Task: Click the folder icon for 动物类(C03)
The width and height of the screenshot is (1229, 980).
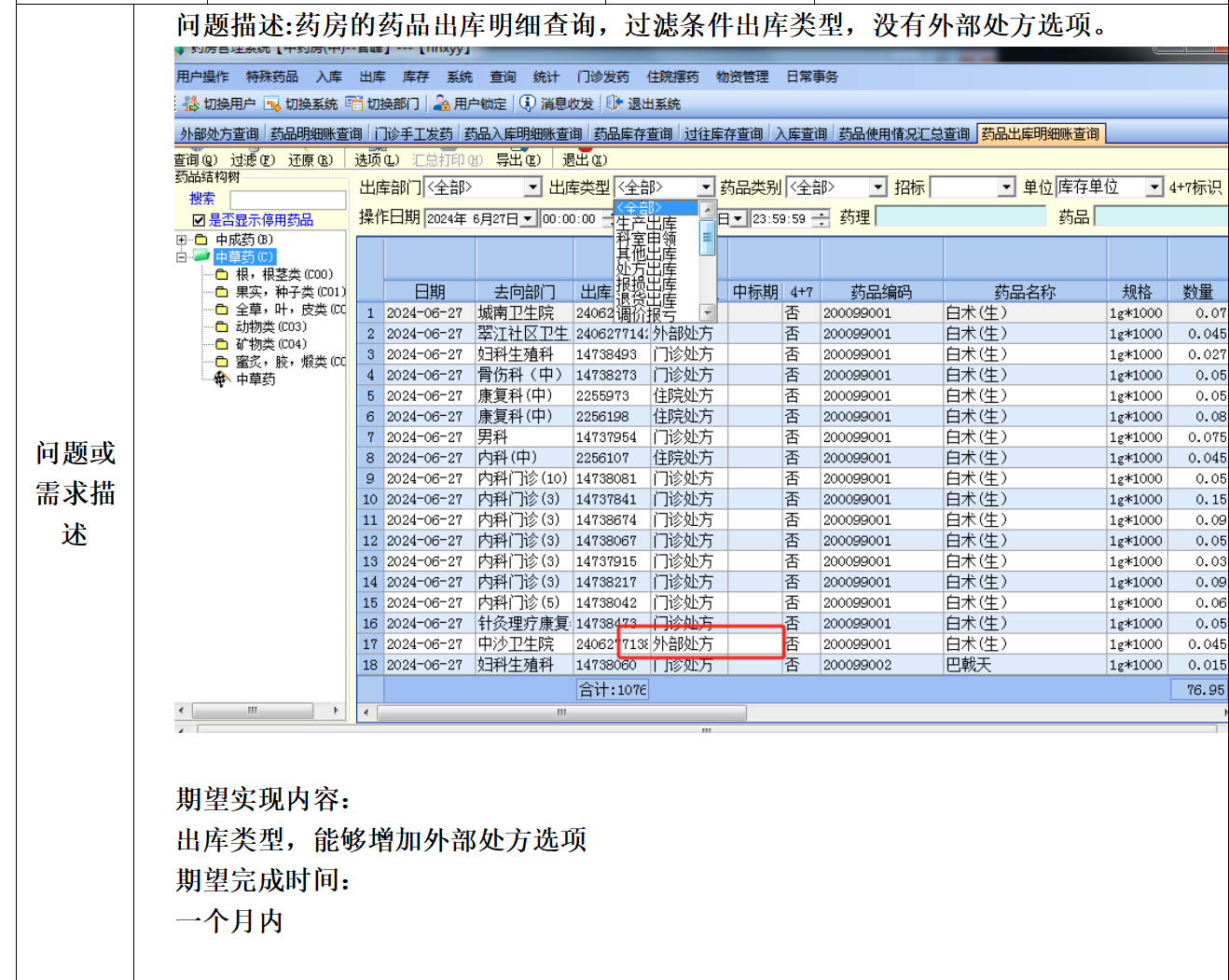Action: pos(221,326)
